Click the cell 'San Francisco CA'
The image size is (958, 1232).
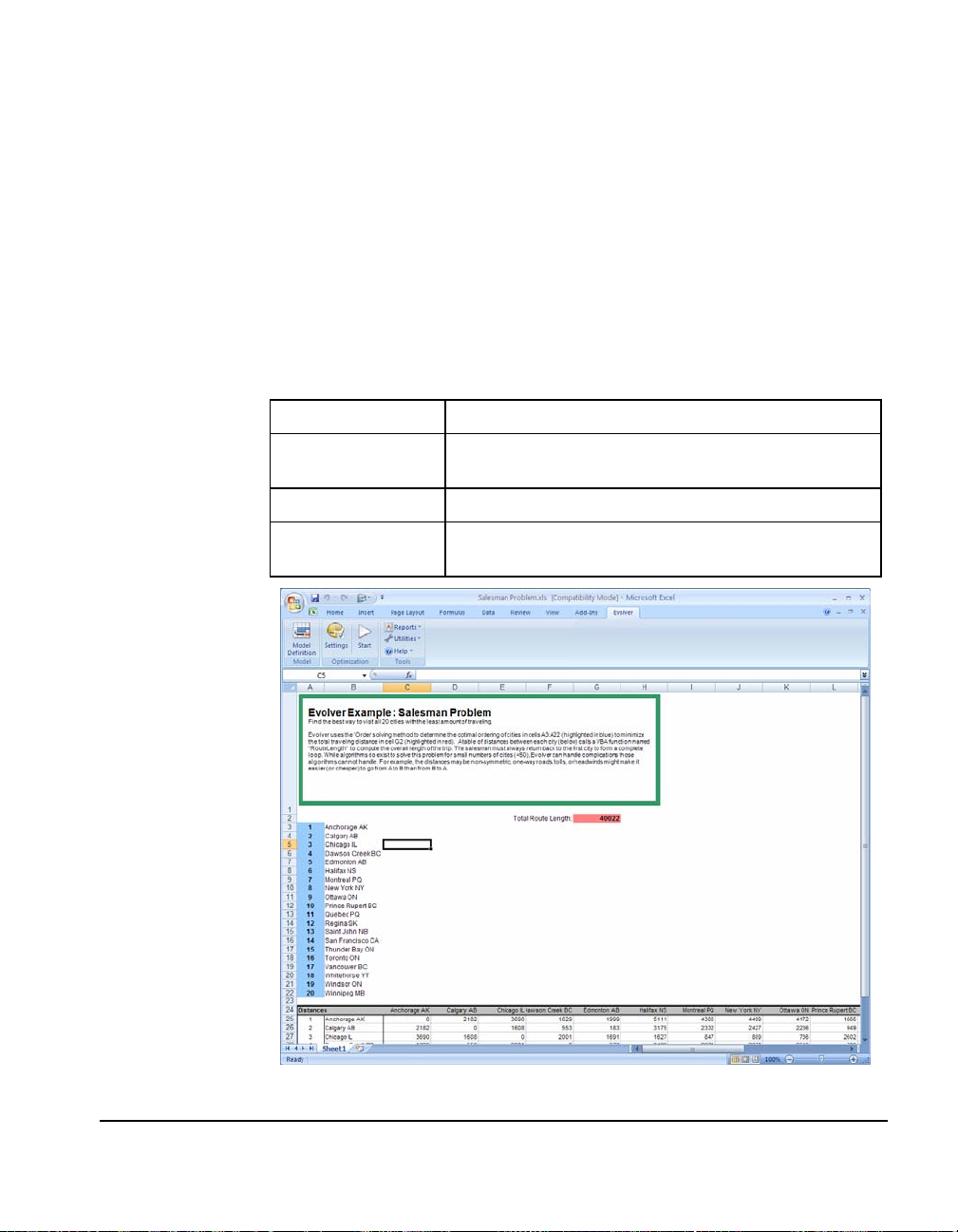tap(351, 940)
